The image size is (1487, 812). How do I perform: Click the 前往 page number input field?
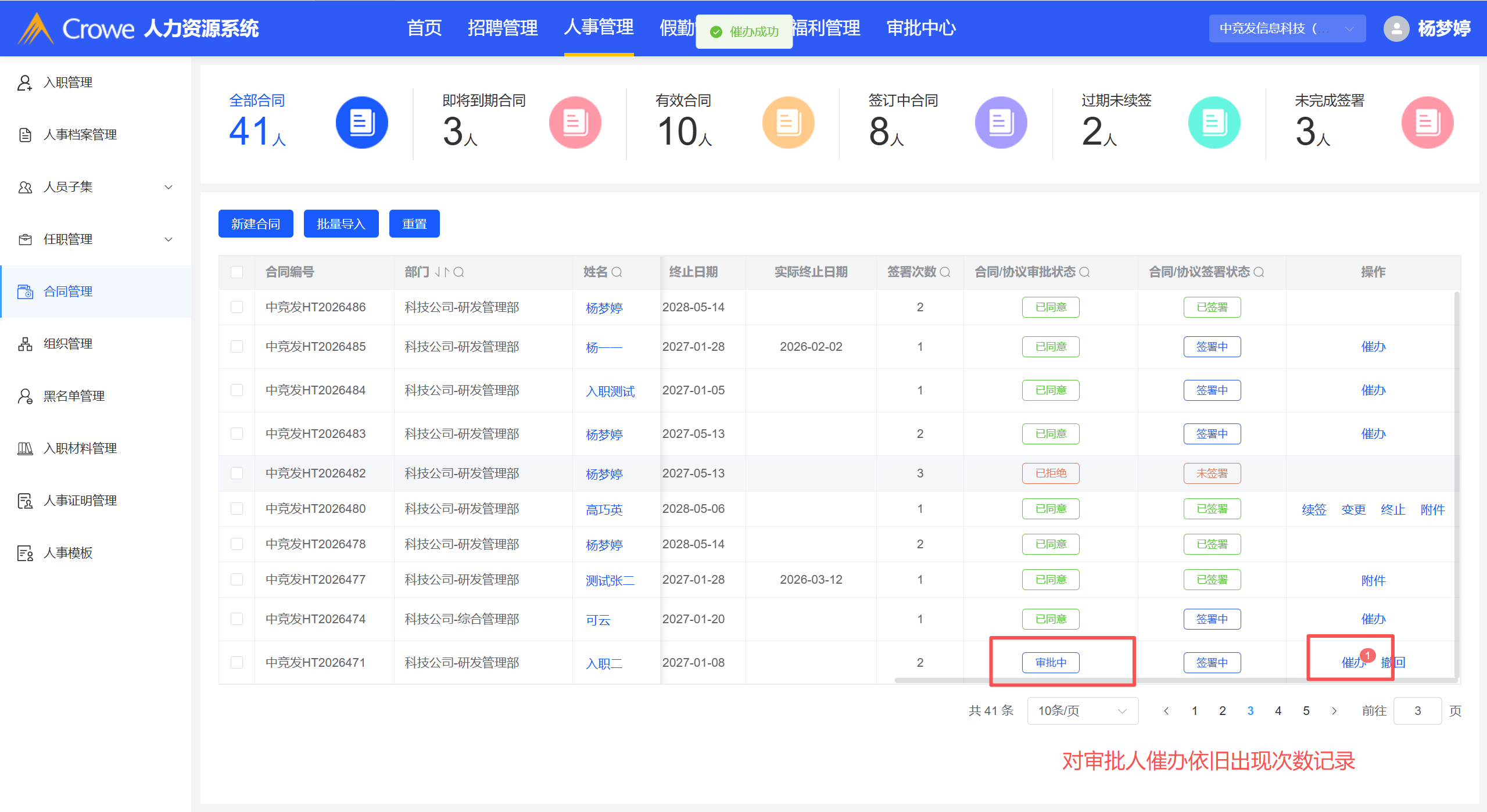[x=1417, y=710]
